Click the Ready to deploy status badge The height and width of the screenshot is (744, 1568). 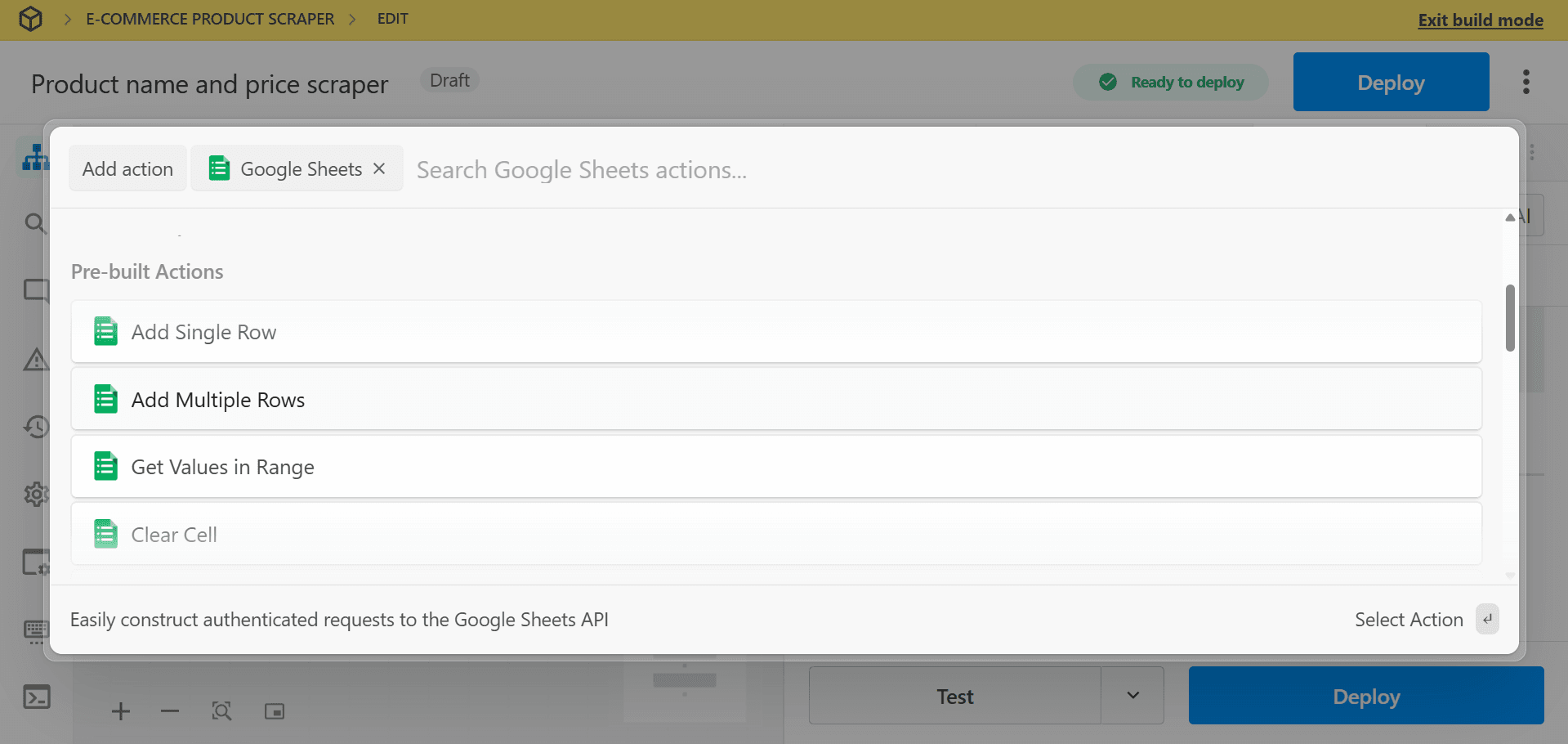[1170, 82]
